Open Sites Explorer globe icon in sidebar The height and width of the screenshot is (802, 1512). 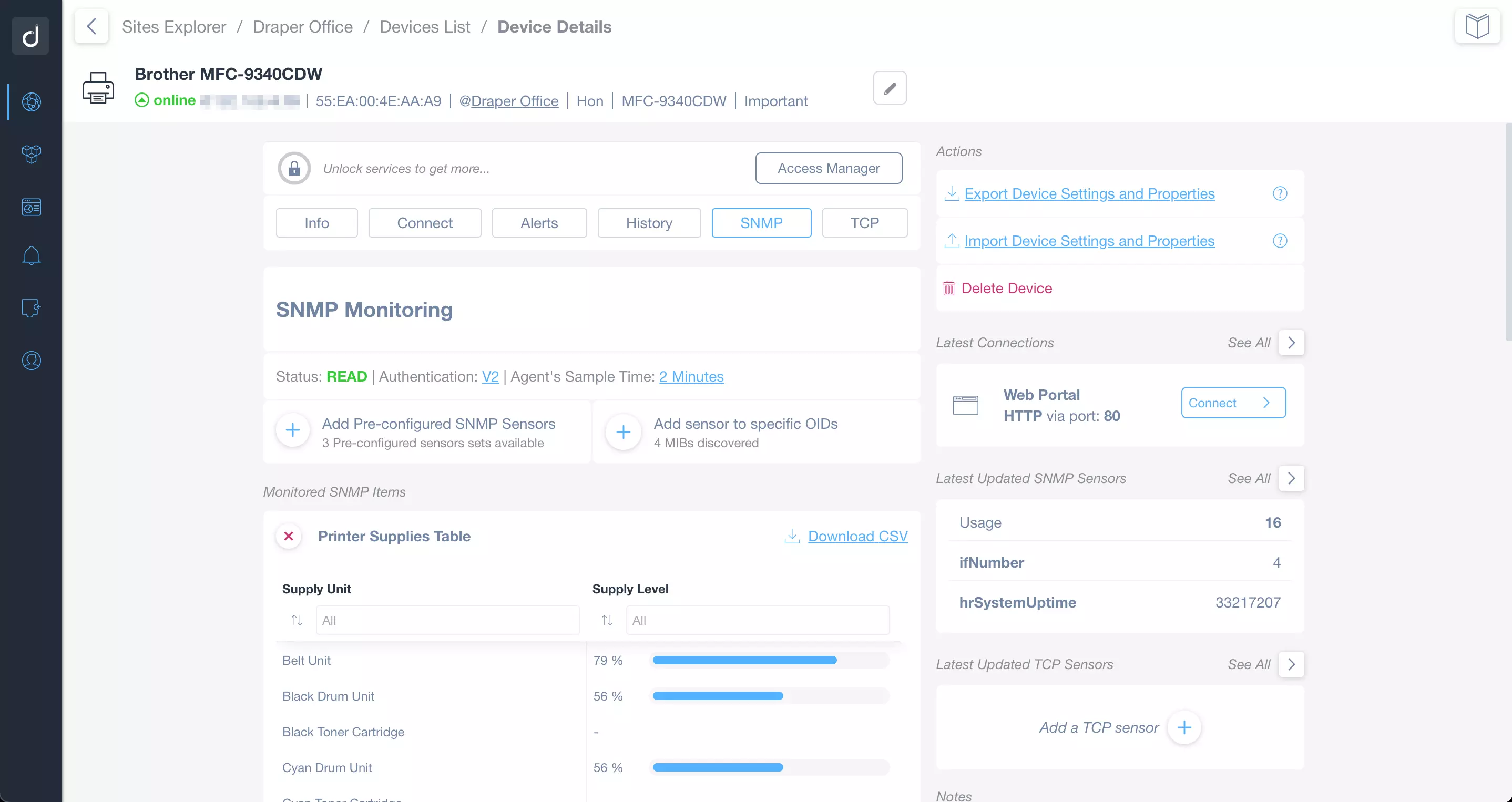31,102
